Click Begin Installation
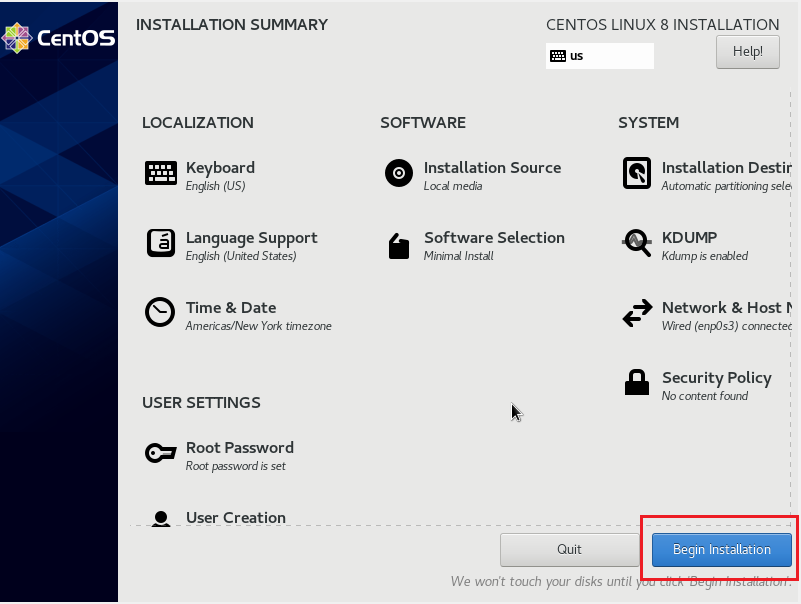 point(721,549)
